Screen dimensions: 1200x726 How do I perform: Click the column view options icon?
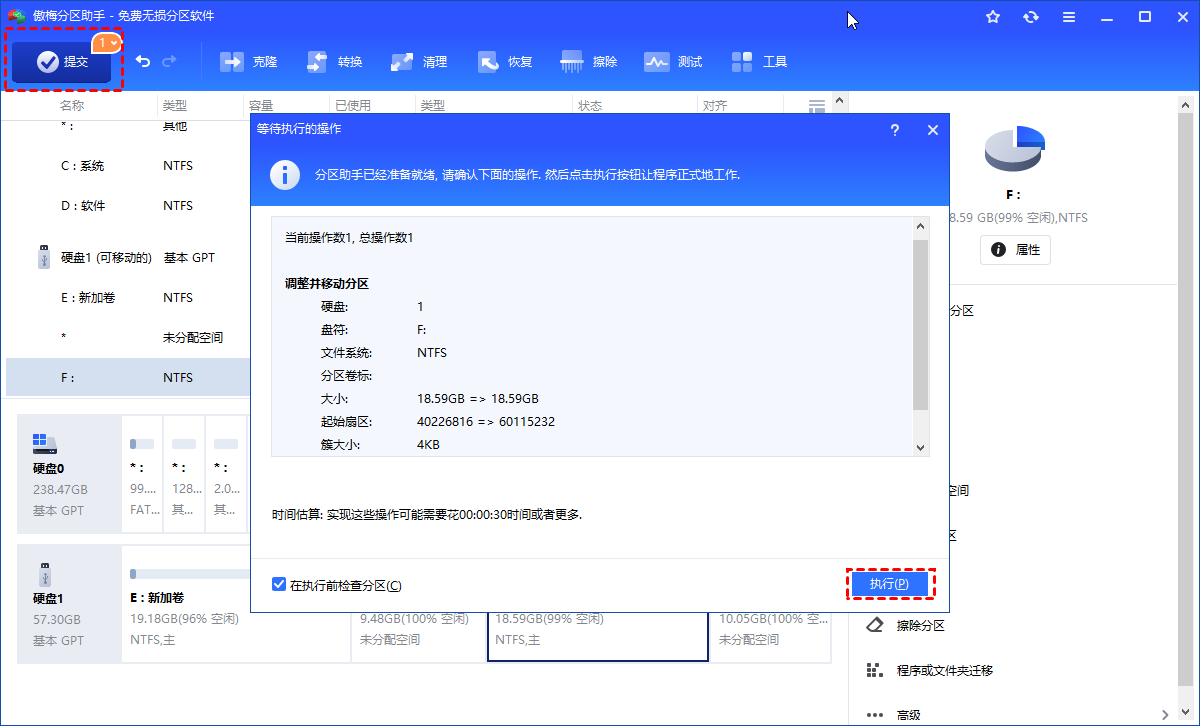817,106
